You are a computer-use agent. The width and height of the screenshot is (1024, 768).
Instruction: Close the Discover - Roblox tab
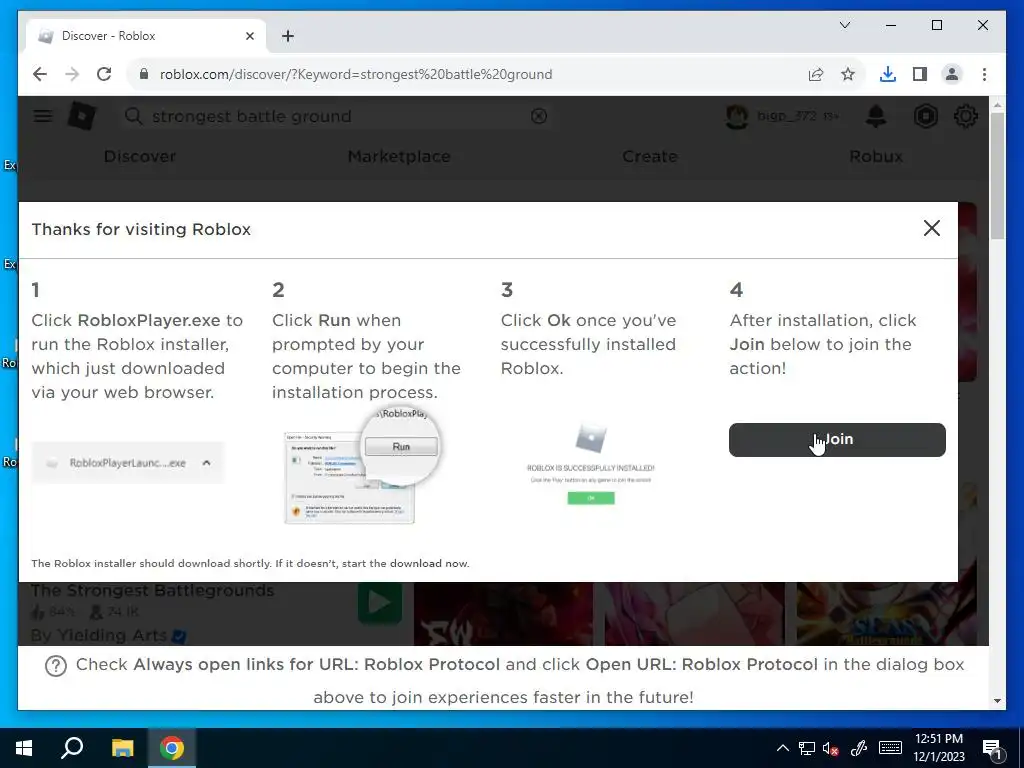point(249,36)
